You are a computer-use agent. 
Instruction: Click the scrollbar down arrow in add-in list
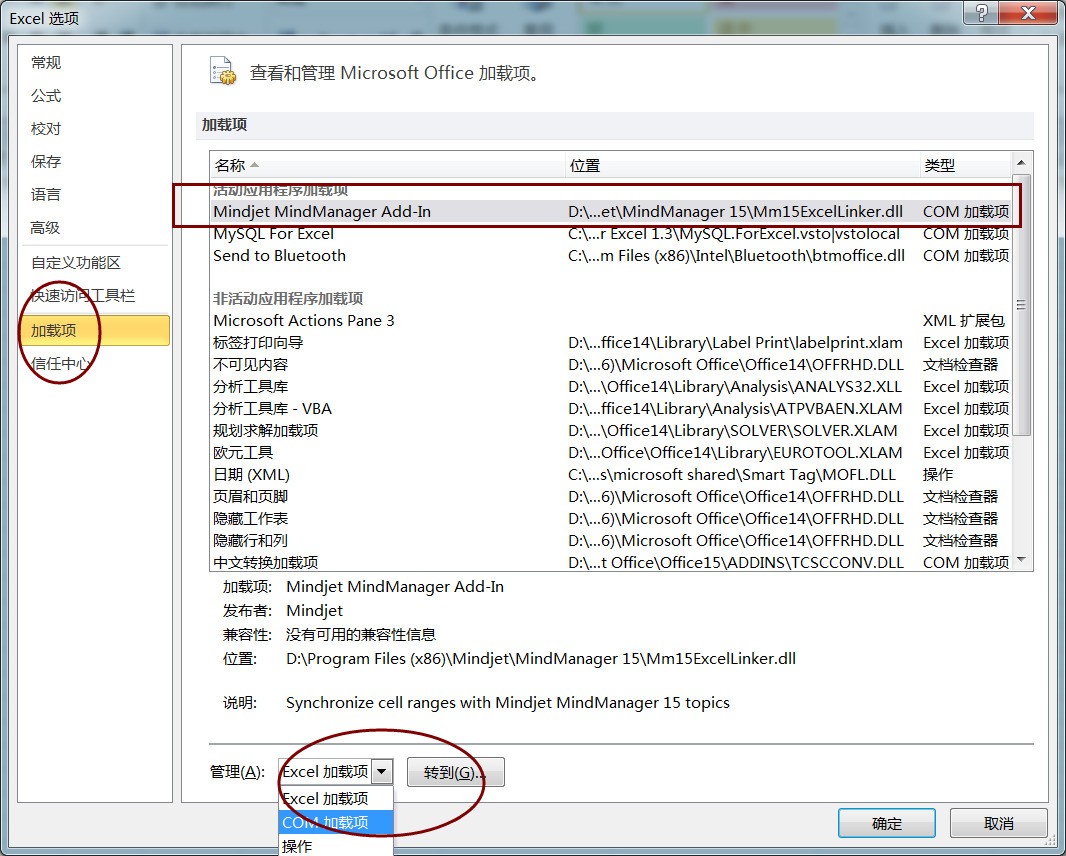1022,559
